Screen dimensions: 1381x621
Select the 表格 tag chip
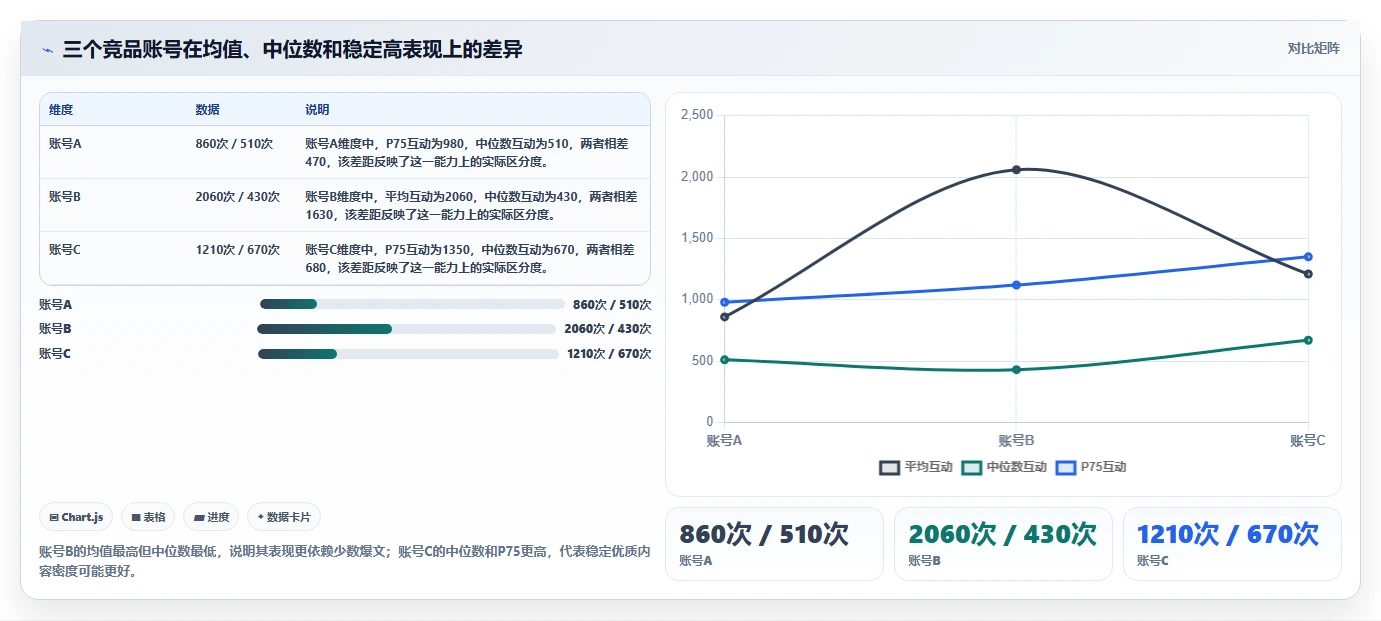click(x=148, y=517)
